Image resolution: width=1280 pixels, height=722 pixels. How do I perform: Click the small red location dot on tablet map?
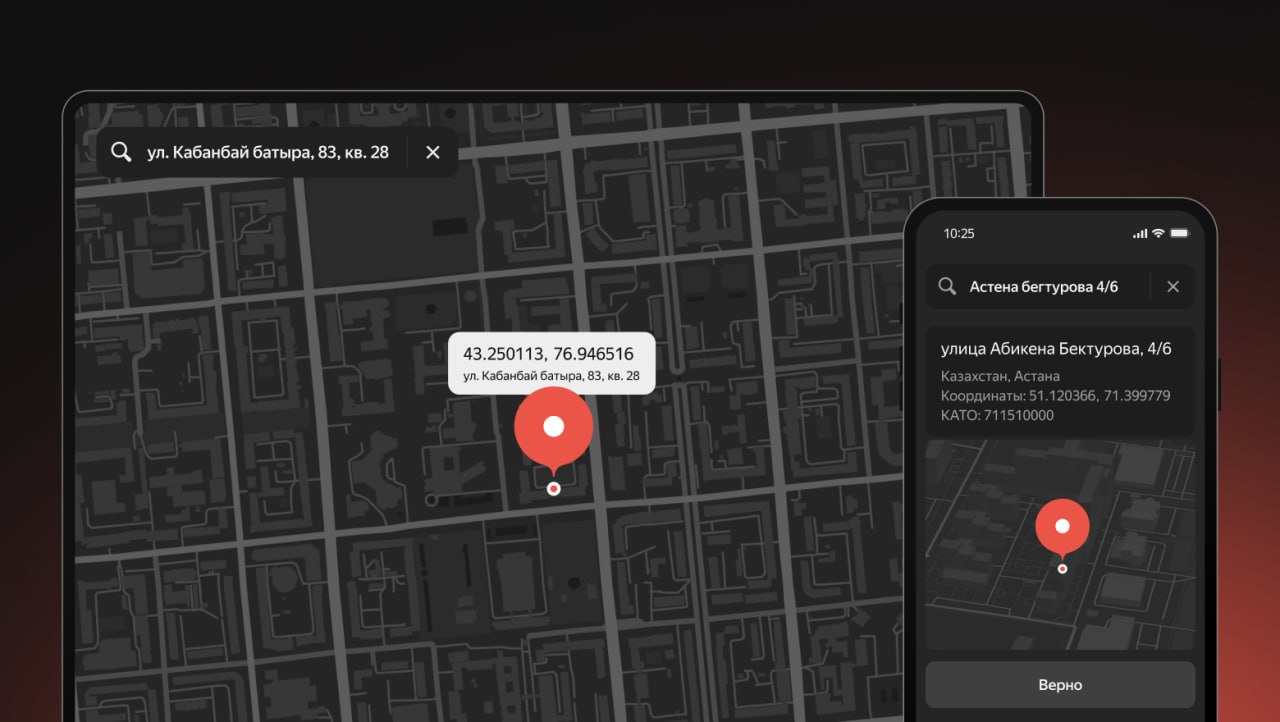pos(553,489)
